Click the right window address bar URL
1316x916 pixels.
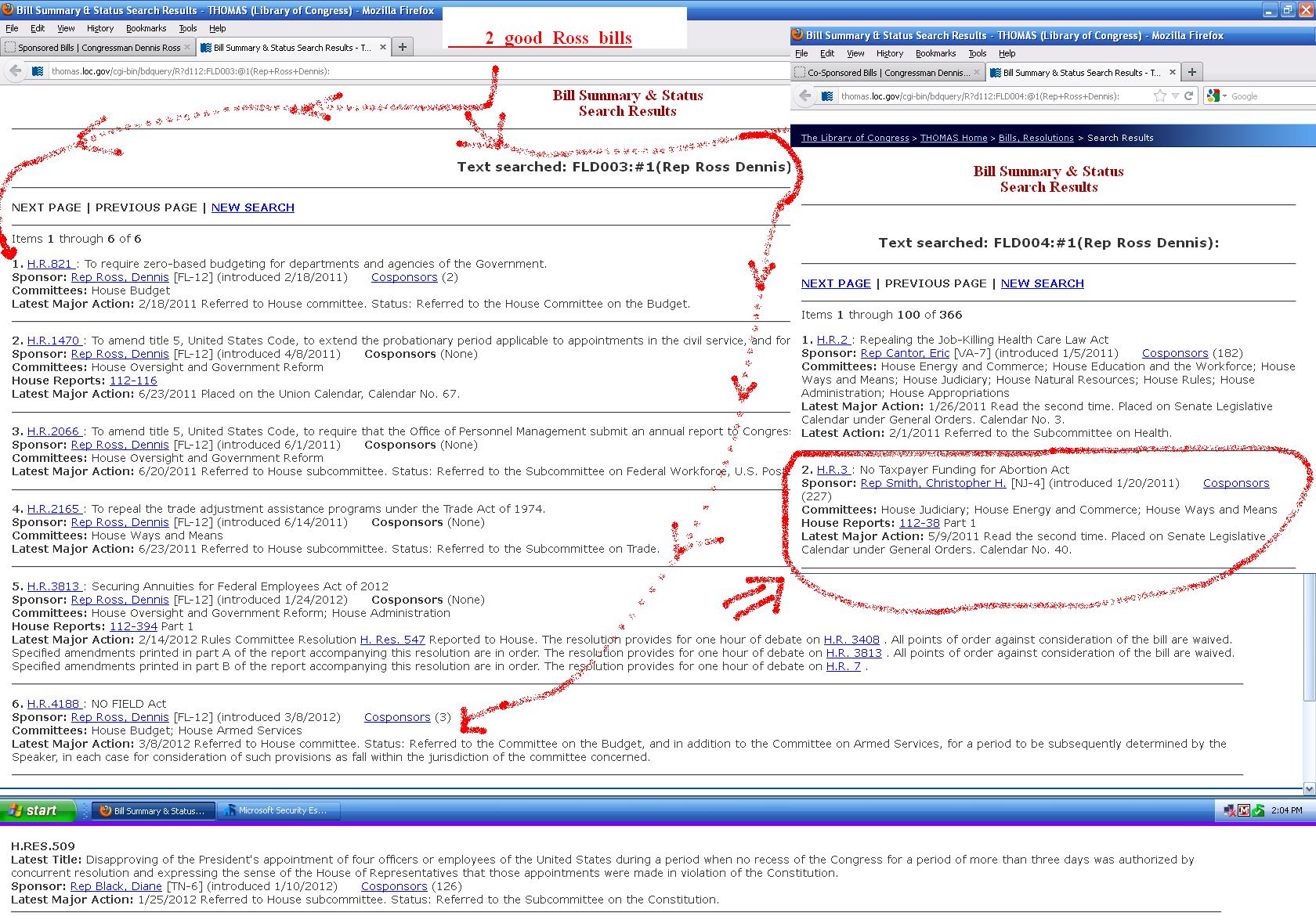[x=979, y=96]
